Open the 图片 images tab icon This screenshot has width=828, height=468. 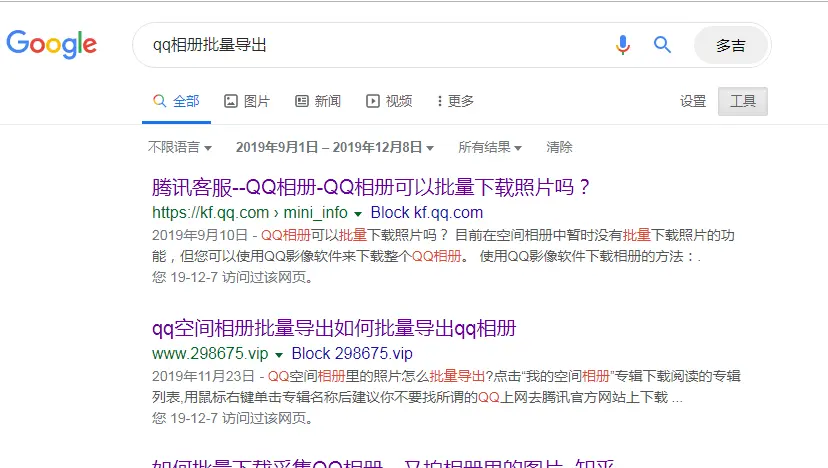tap(231, 101)
